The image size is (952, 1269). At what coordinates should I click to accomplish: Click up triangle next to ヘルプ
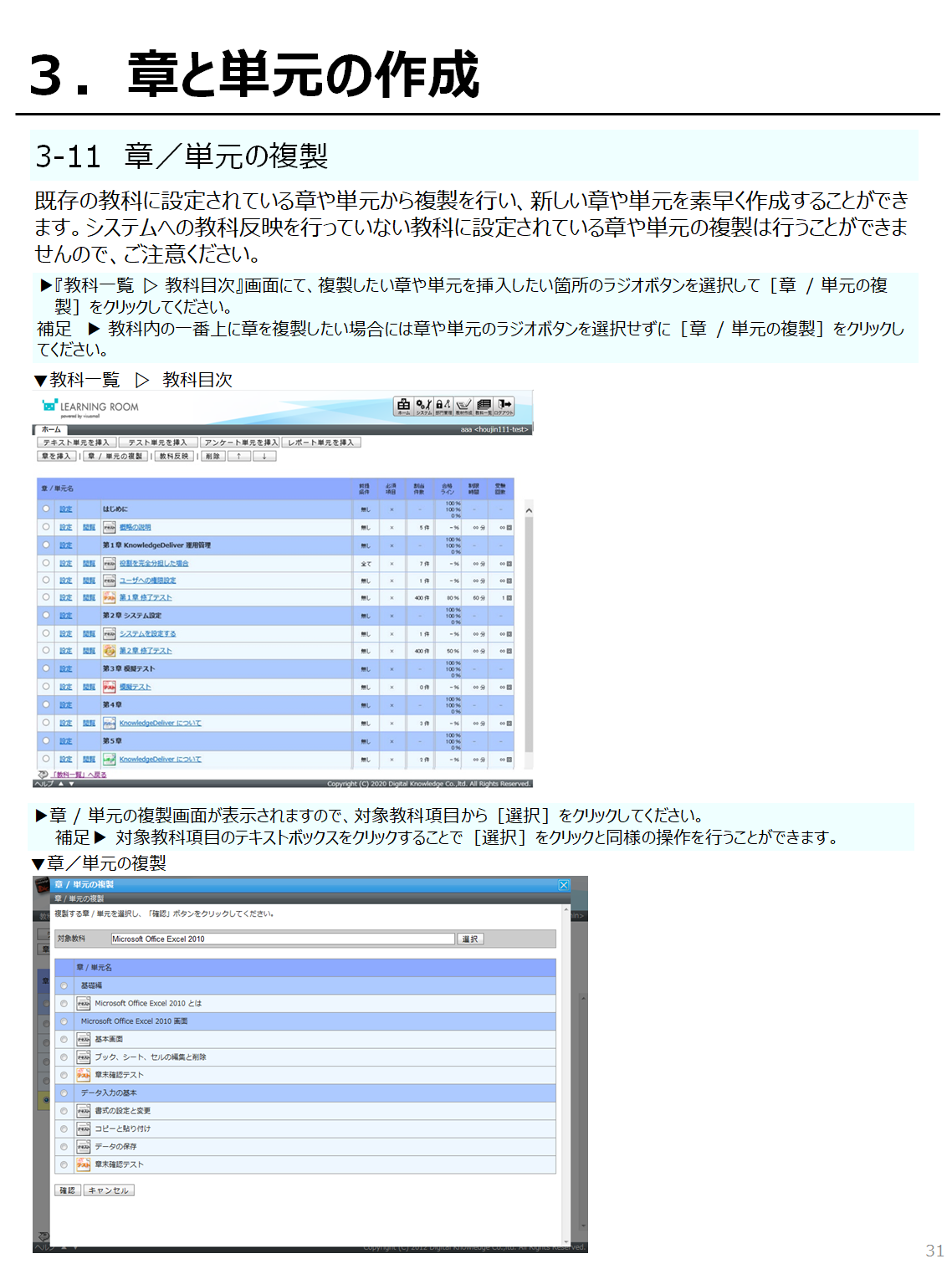click(x=60, y=785)
